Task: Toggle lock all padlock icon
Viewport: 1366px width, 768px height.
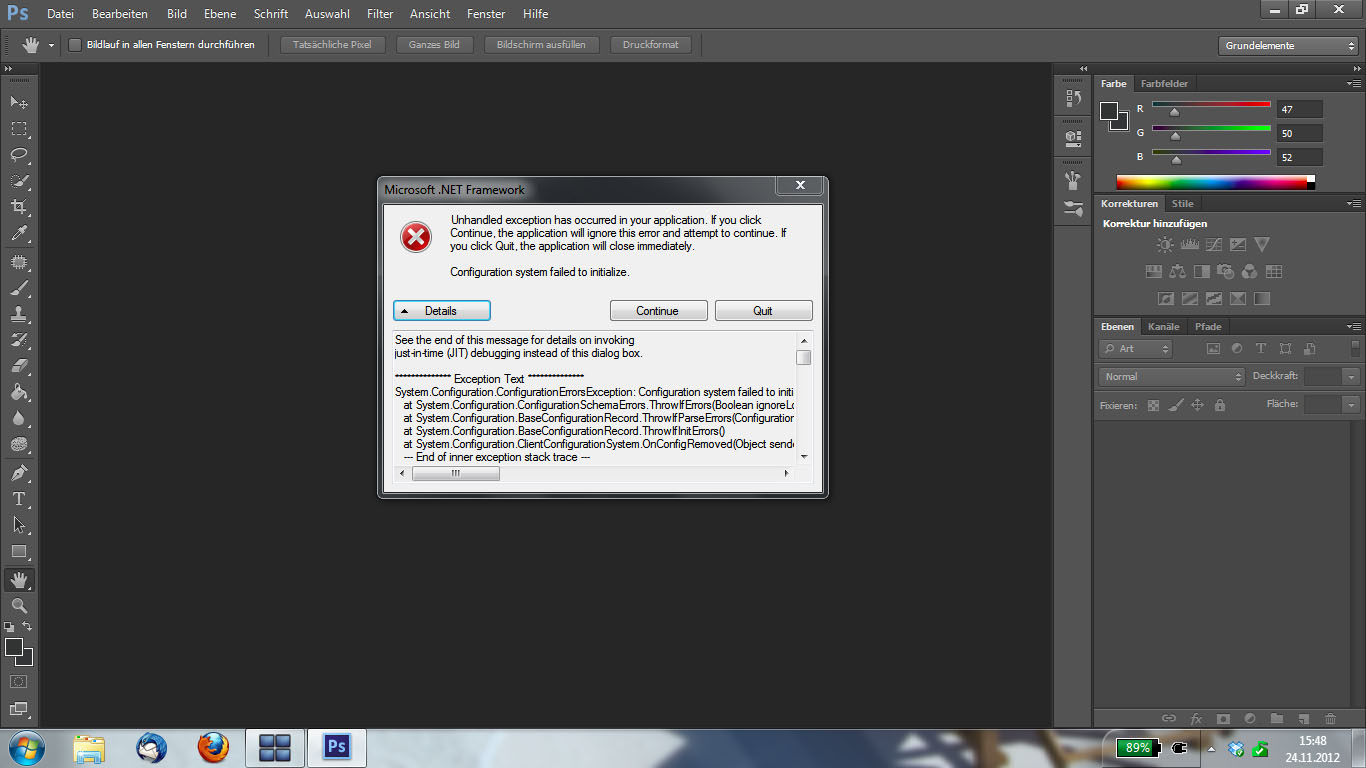Action: 1219,405
